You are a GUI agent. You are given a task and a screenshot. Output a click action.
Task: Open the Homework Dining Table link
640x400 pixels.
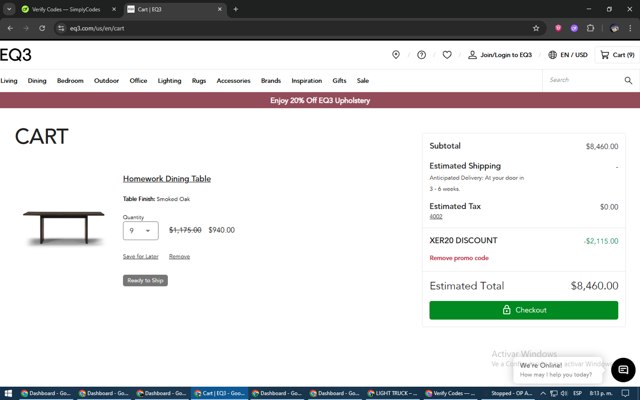[167, 179]
